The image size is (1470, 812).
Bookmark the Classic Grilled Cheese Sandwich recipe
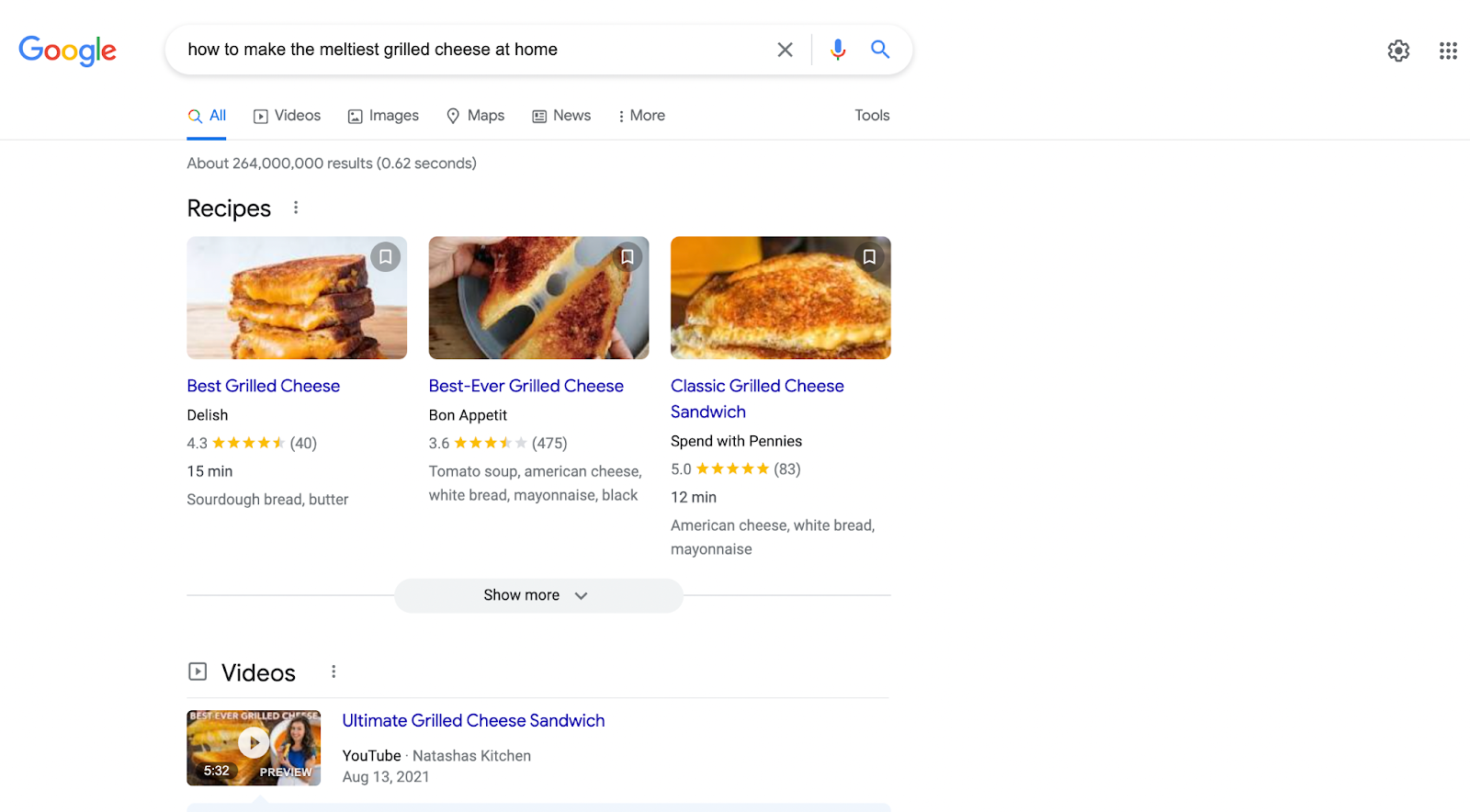coord(869,257)
